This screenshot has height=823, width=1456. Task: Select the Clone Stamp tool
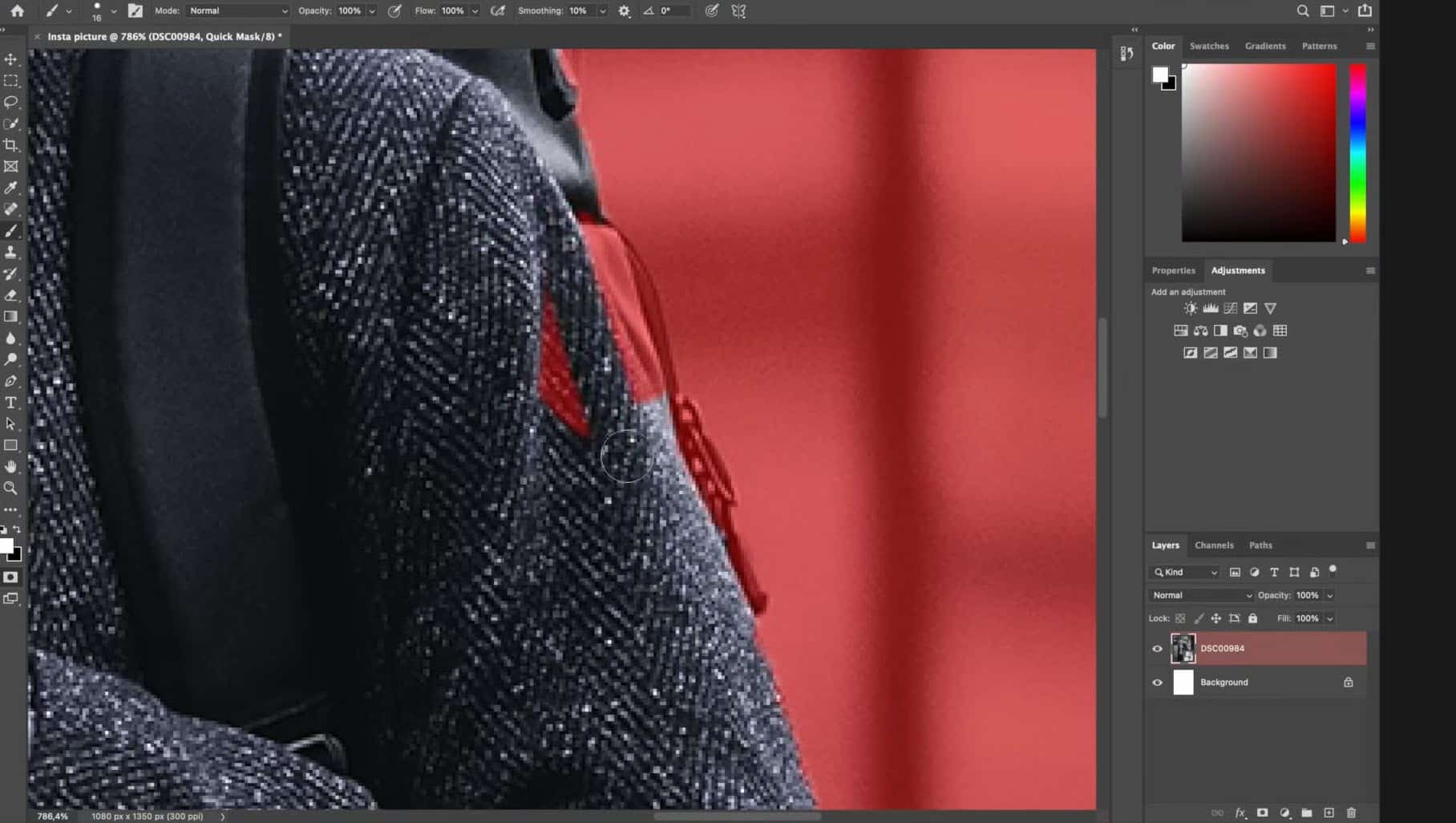(x=10, y=252)
